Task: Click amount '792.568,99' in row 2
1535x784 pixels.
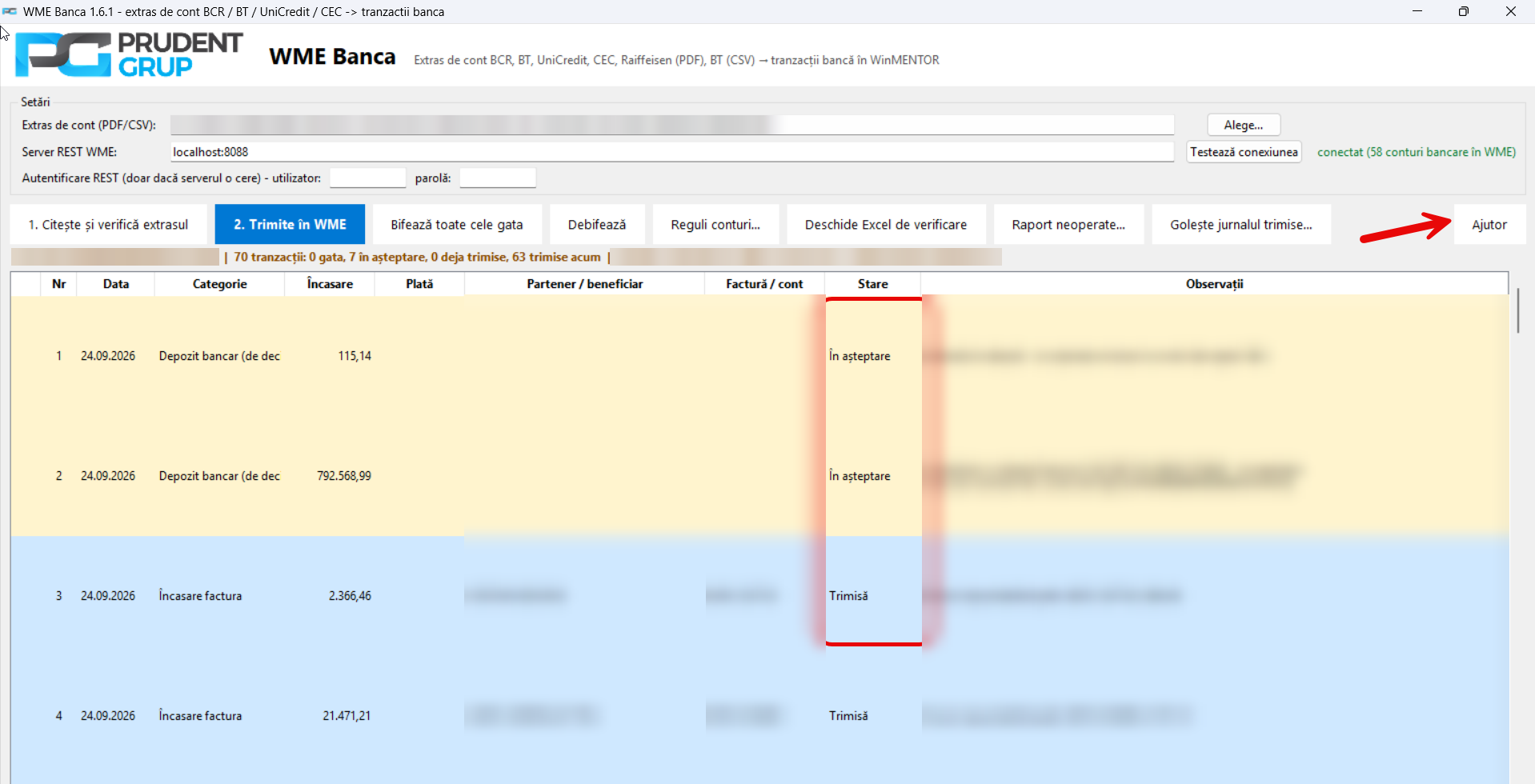Action: click(x=344, y=476)
